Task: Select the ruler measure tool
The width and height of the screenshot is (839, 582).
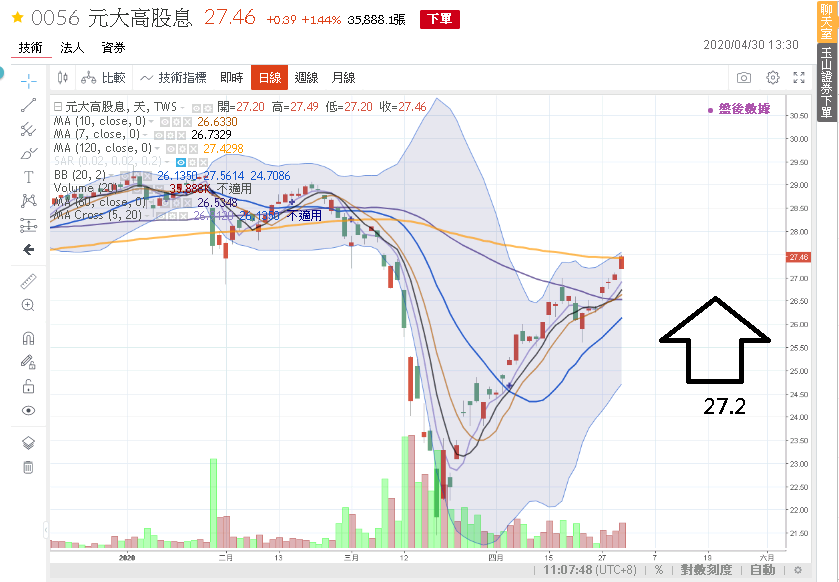Action: tap(28, 281)
